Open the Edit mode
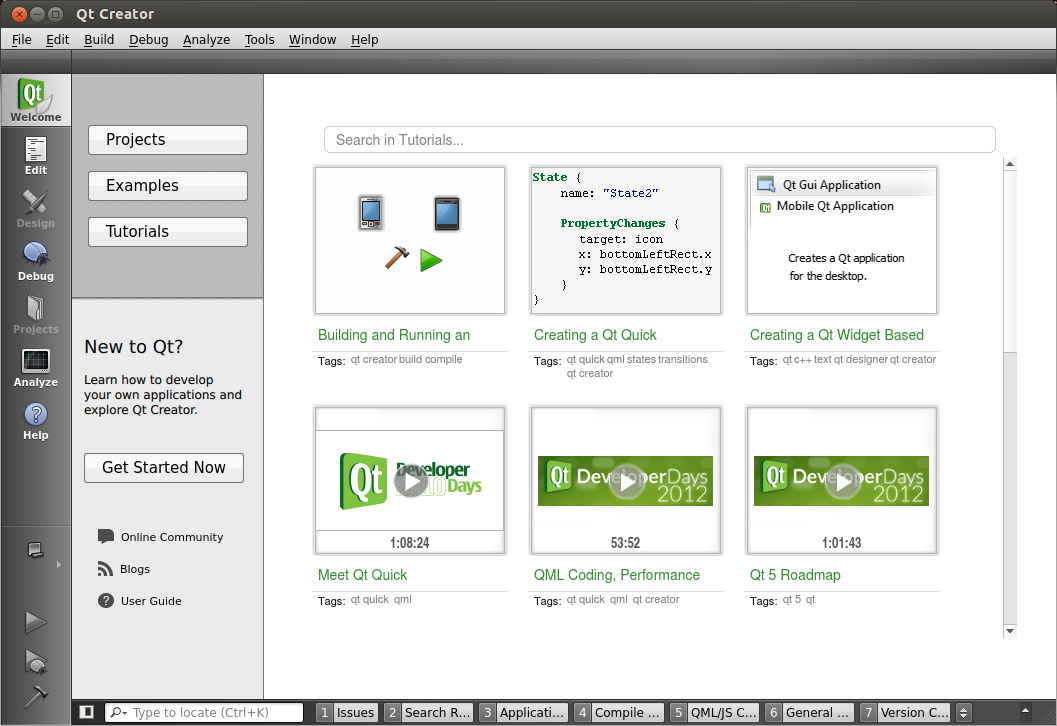 pos(36,155)
